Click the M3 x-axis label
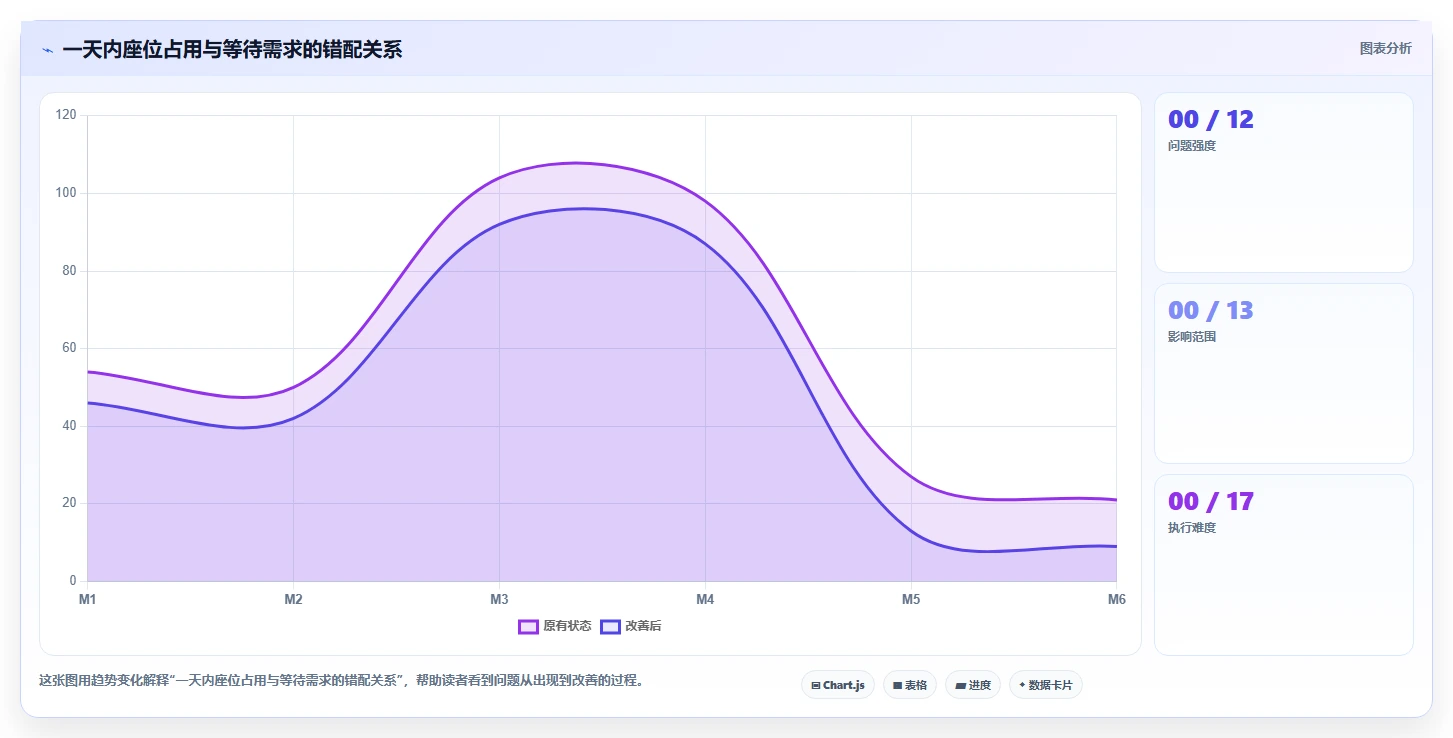The width and height of the screenshot is (1453, 738). point(499,599)
